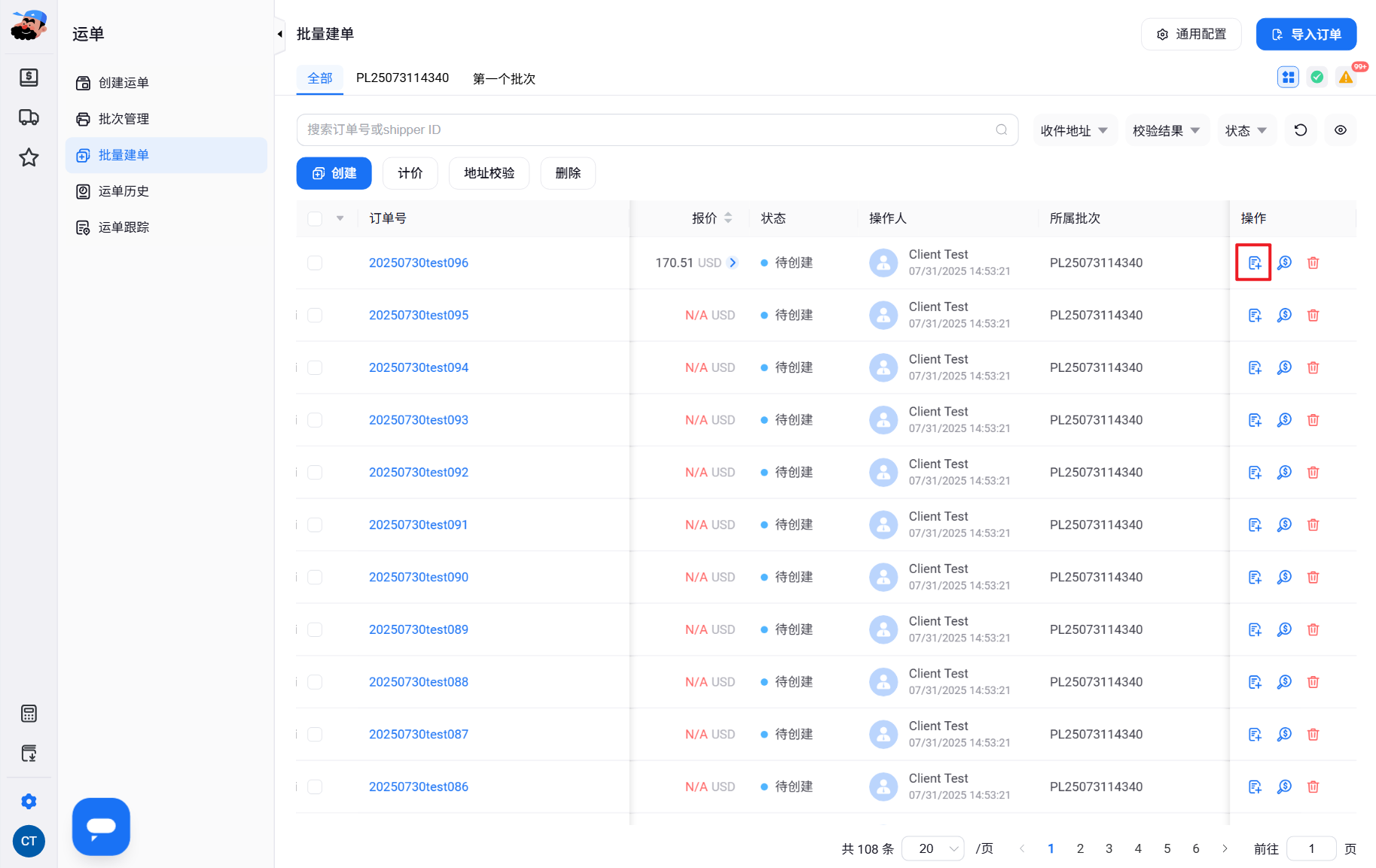This screenshot has height=868, width=1376.
Task: Toggle the eye column visibility button
Action: point(1341,130)
